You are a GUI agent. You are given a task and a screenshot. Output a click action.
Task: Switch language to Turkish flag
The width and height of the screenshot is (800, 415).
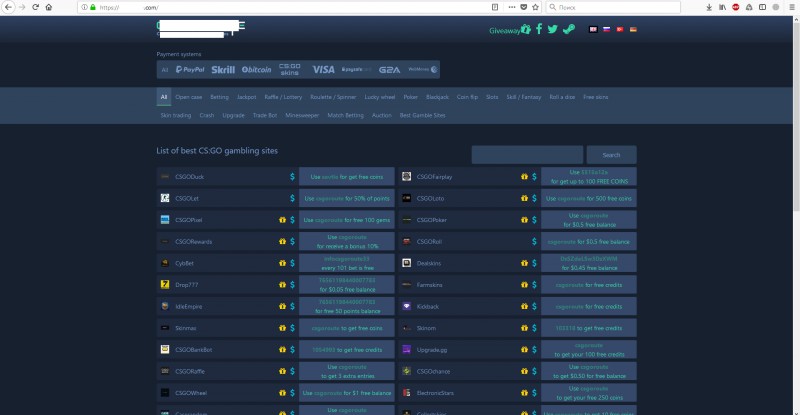pyautogui.click(x=620, y=29)
